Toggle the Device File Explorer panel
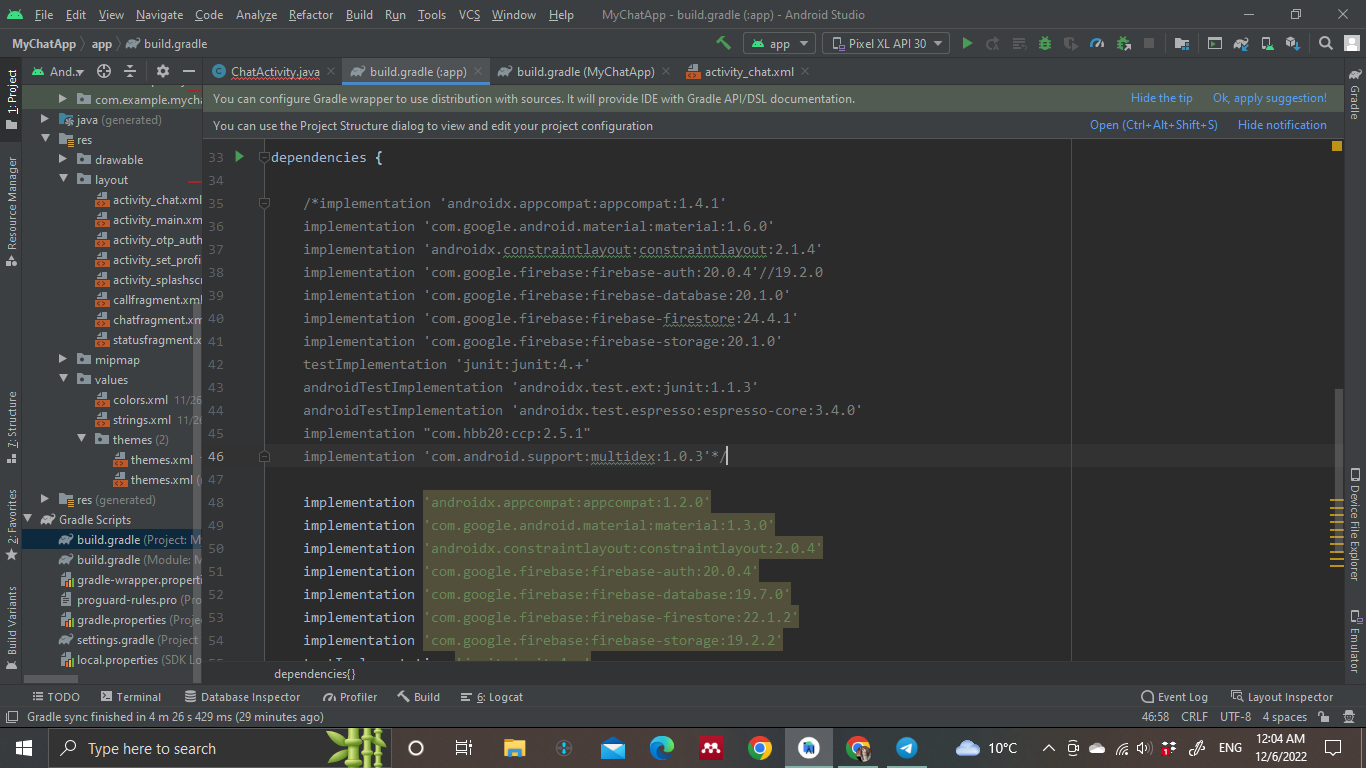The width and height of the screenshot is (1366, 768). [1355, 524]
